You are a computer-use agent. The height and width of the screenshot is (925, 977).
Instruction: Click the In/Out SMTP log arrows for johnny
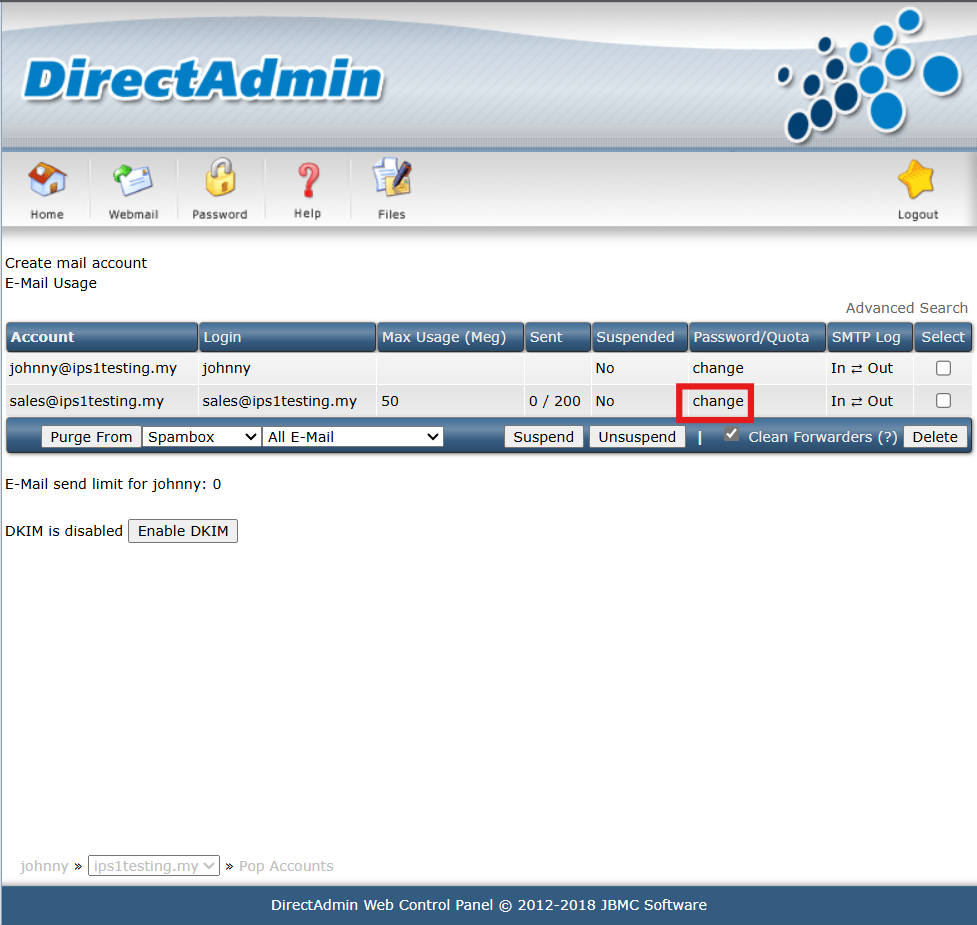pyautogui.click(x=862, y=368)
